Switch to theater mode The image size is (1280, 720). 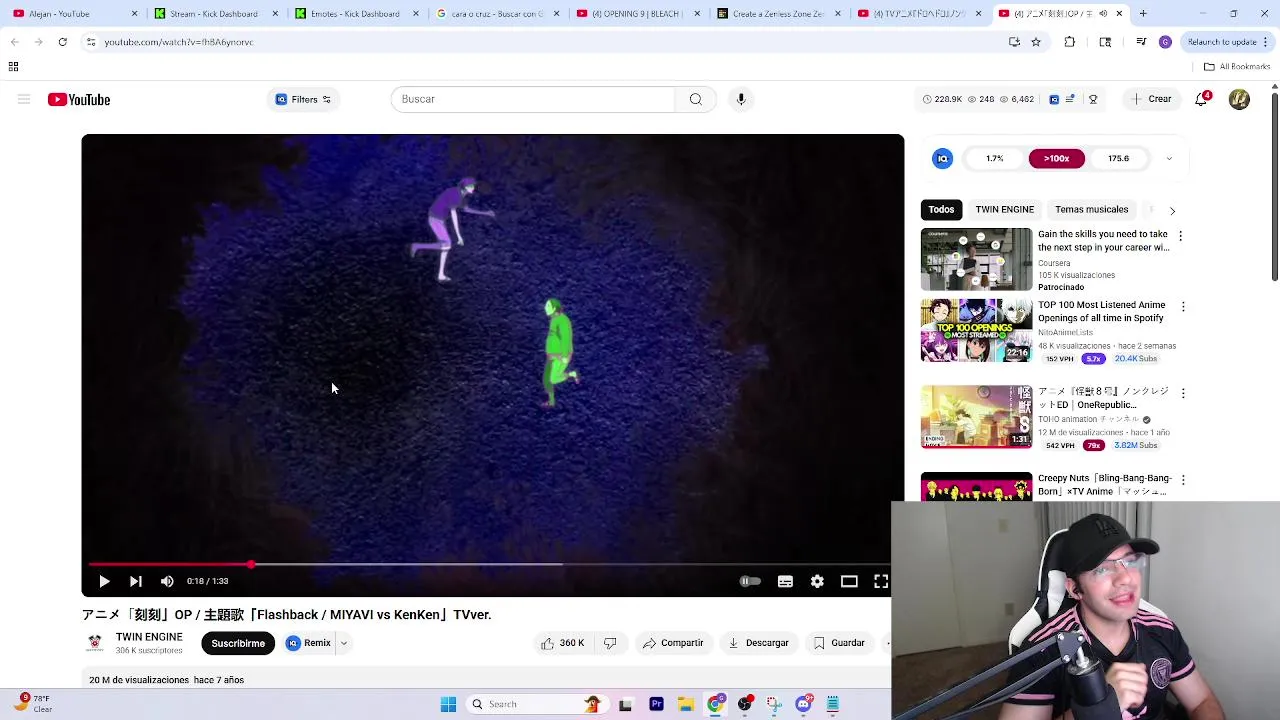pos(849,581)
